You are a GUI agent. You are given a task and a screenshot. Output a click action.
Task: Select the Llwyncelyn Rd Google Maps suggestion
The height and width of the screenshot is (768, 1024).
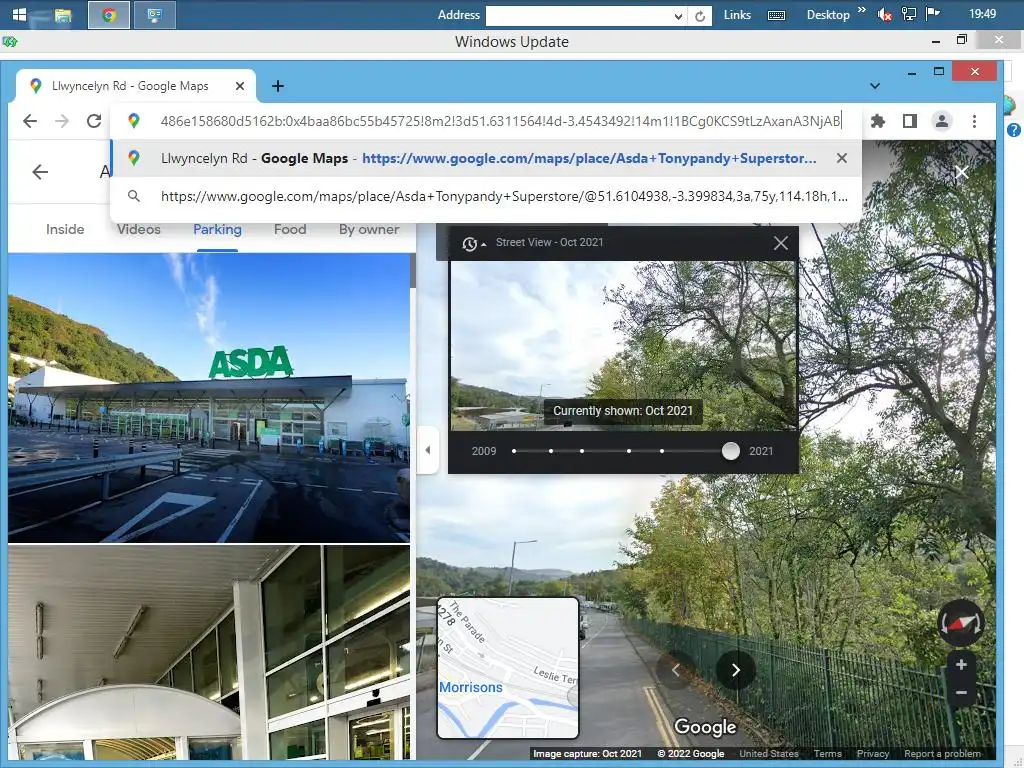click(x=487, y=158)
